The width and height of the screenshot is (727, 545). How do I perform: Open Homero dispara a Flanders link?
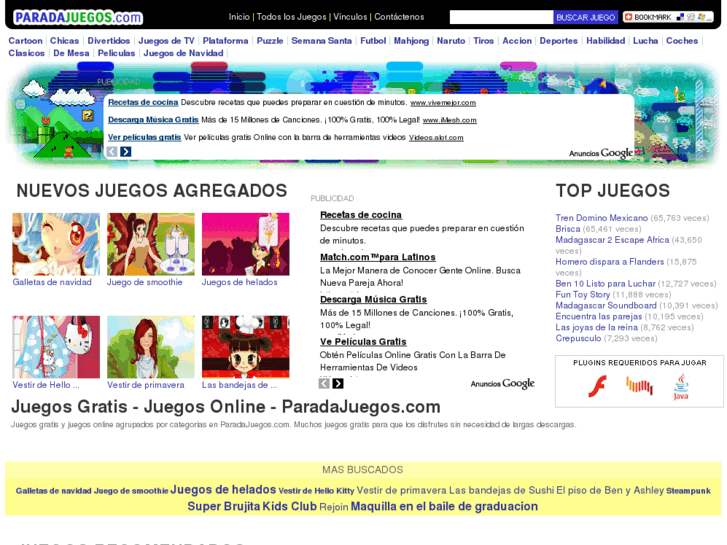(609, 262)
